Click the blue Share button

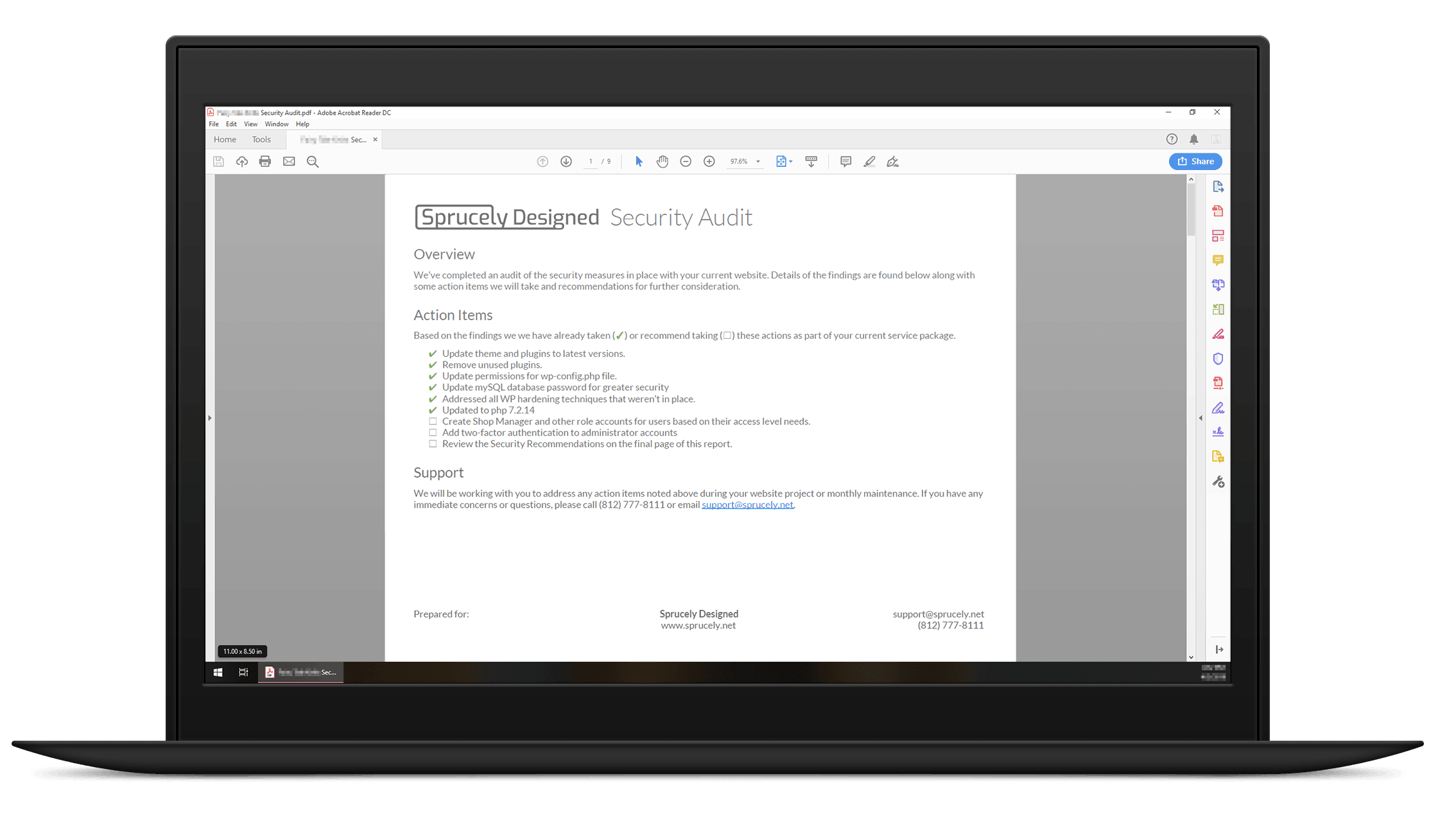[1195, 162]
